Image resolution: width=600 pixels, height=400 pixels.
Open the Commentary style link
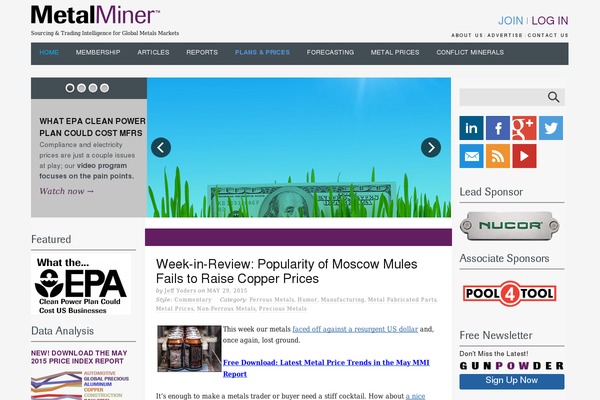(x=193, y=300)
